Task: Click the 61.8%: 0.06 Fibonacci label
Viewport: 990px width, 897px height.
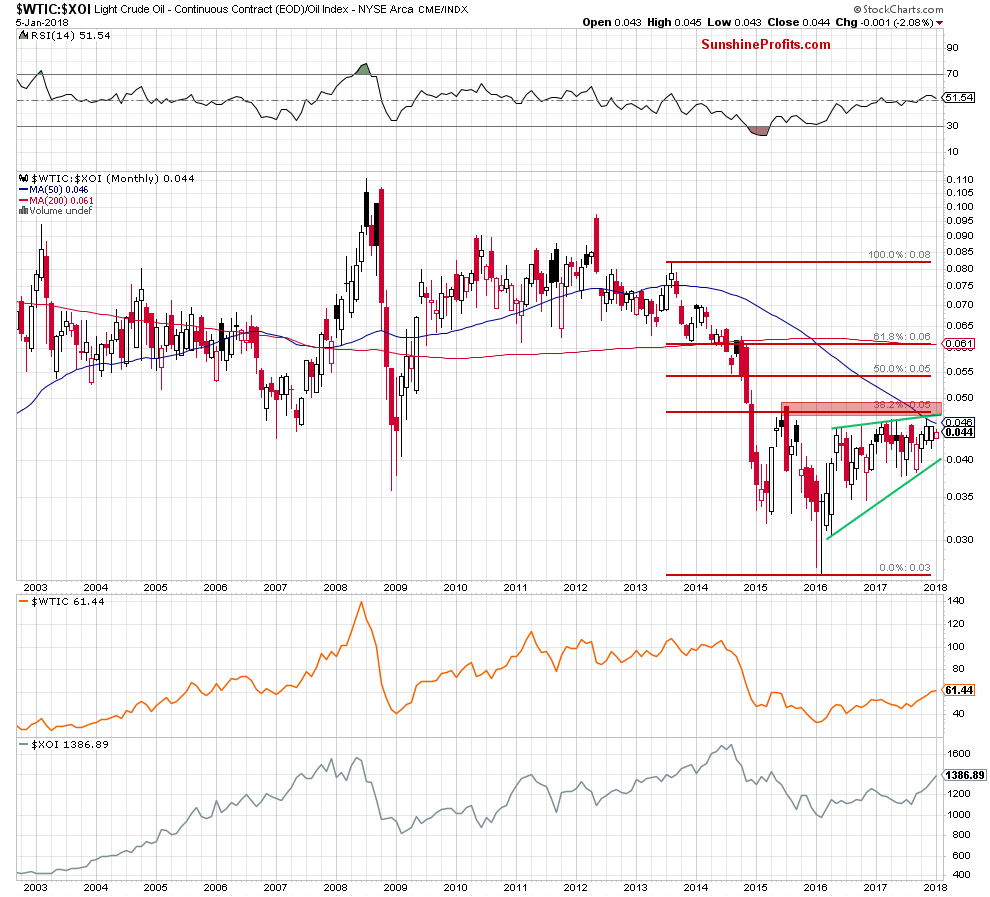Action: tap(902, 336)
